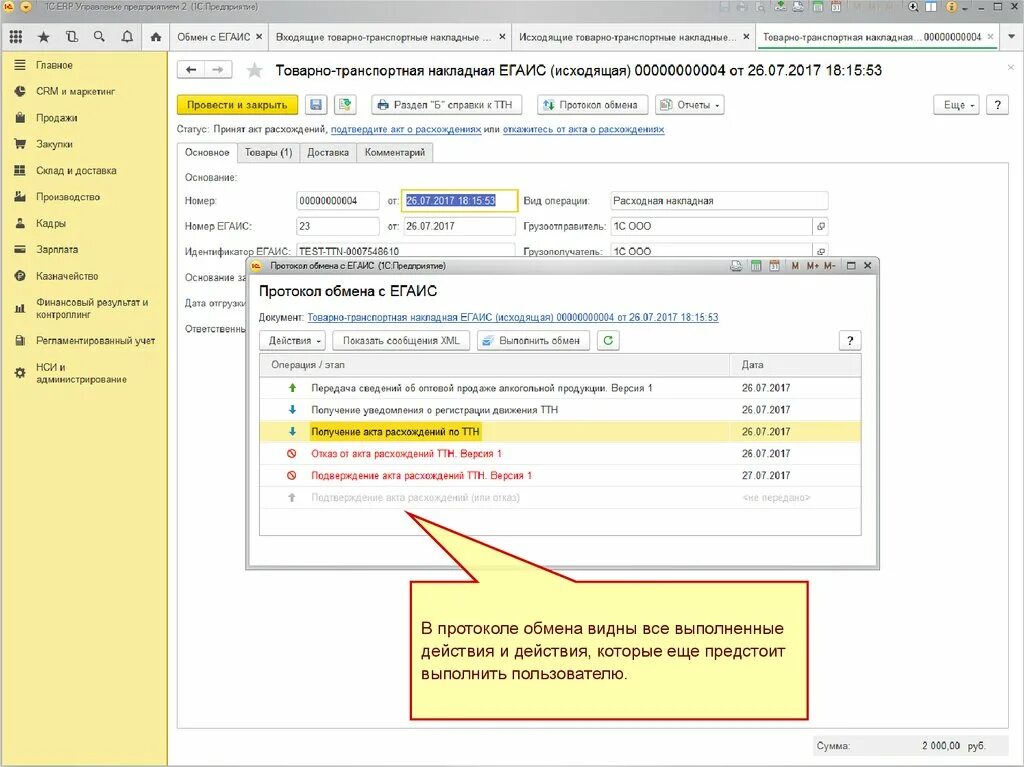Select row Получение уведомления о регистрации движения ТТН

[x=560, y=410]
